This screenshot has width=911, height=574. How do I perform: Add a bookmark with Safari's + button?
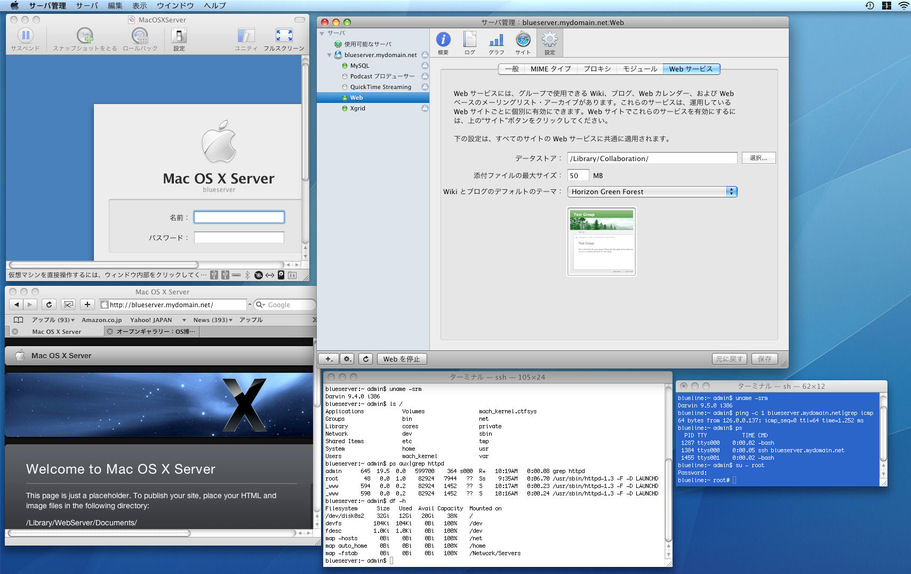(x=87, y=304)
